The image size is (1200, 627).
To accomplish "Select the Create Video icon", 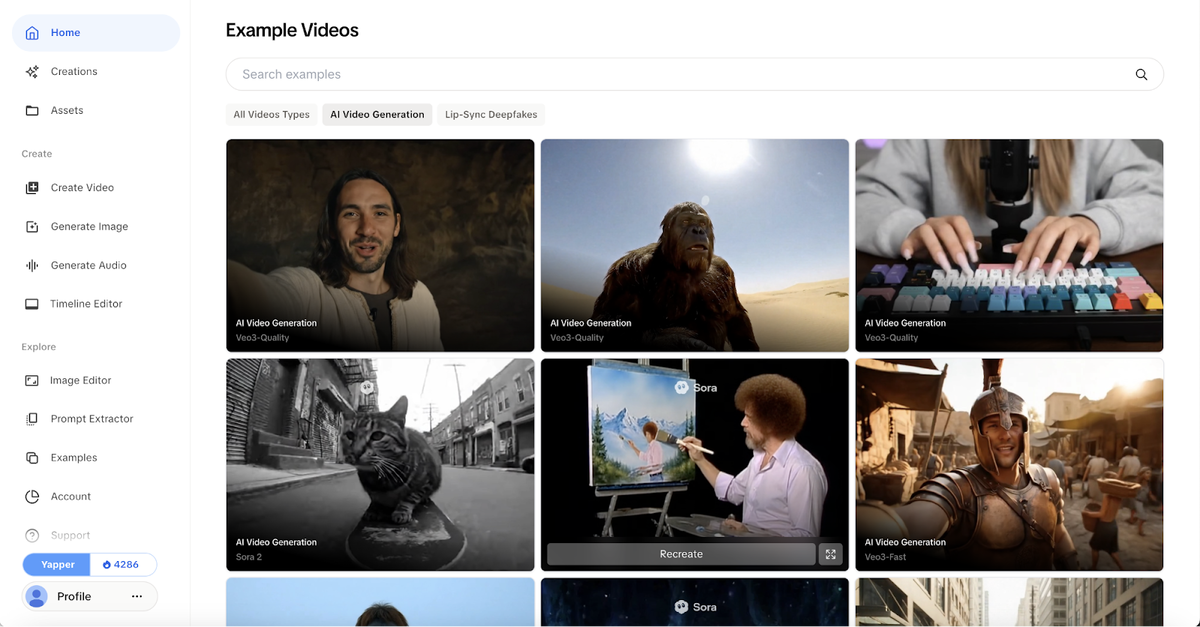I will [32, 187].
